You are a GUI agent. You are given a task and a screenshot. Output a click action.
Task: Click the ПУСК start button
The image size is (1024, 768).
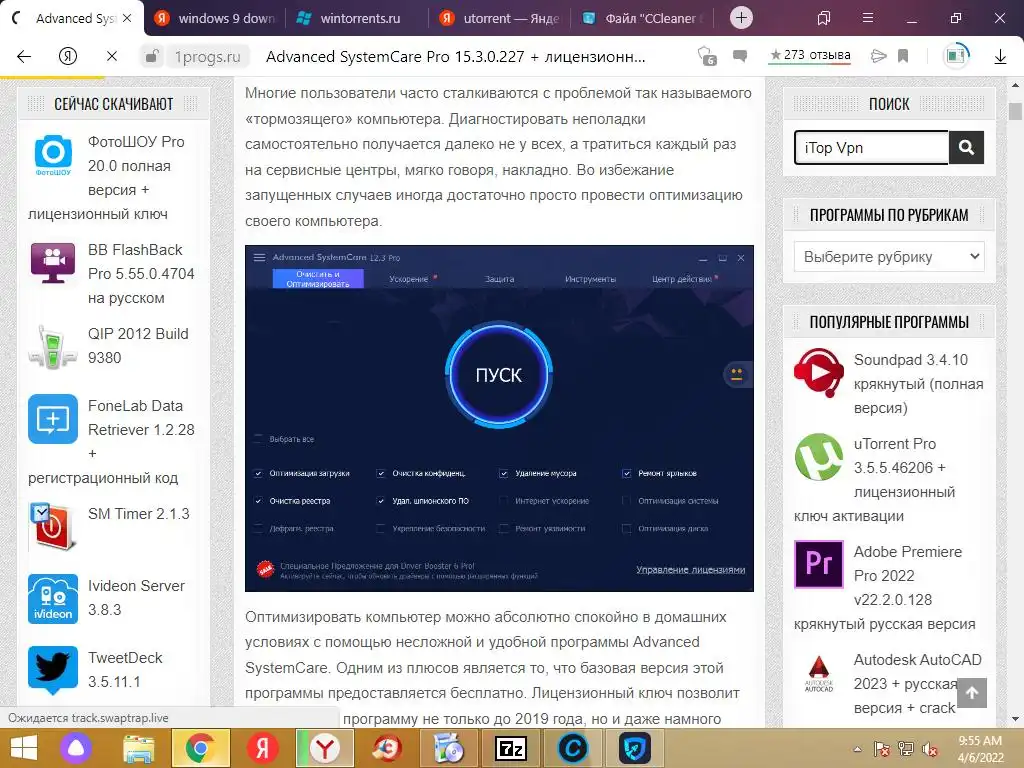tap(499, 375)
